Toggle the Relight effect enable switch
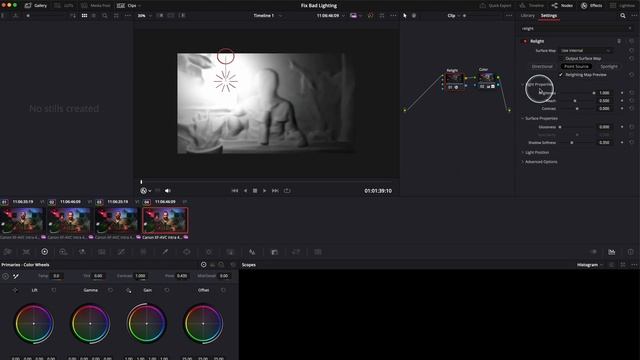Viewport: 640px width, 360px height. click(x=525, y=41)
